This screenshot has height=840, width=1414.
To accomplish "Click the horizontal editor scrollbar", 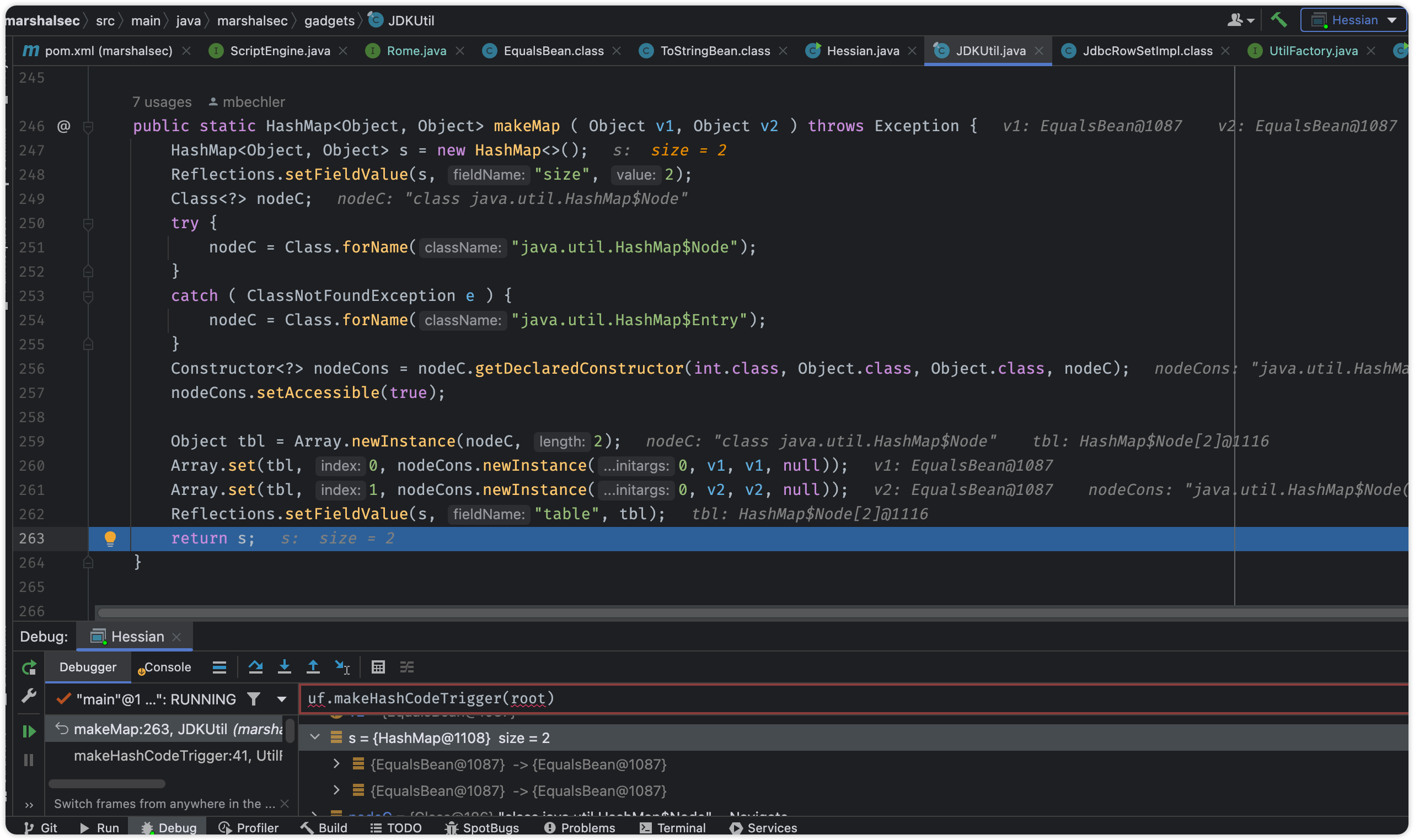I will (752, 612).
